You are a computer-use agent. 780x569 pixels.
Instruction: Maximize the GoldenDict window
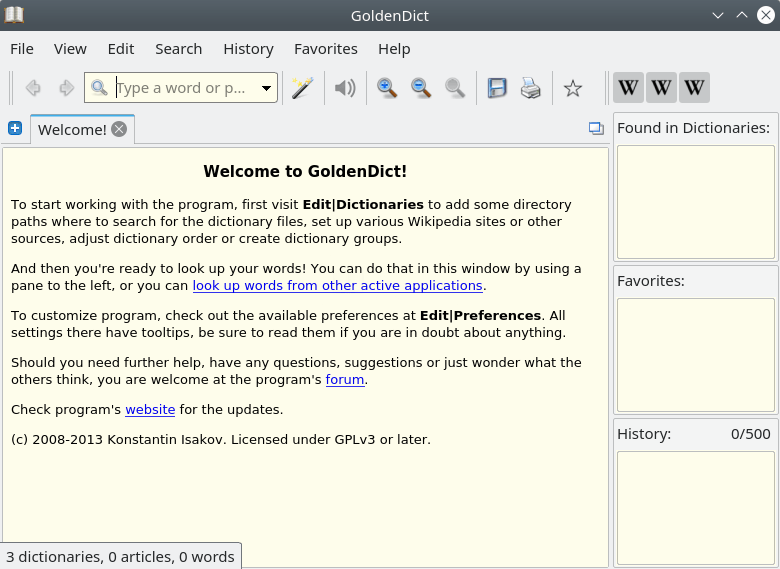[x=742, y=15]
